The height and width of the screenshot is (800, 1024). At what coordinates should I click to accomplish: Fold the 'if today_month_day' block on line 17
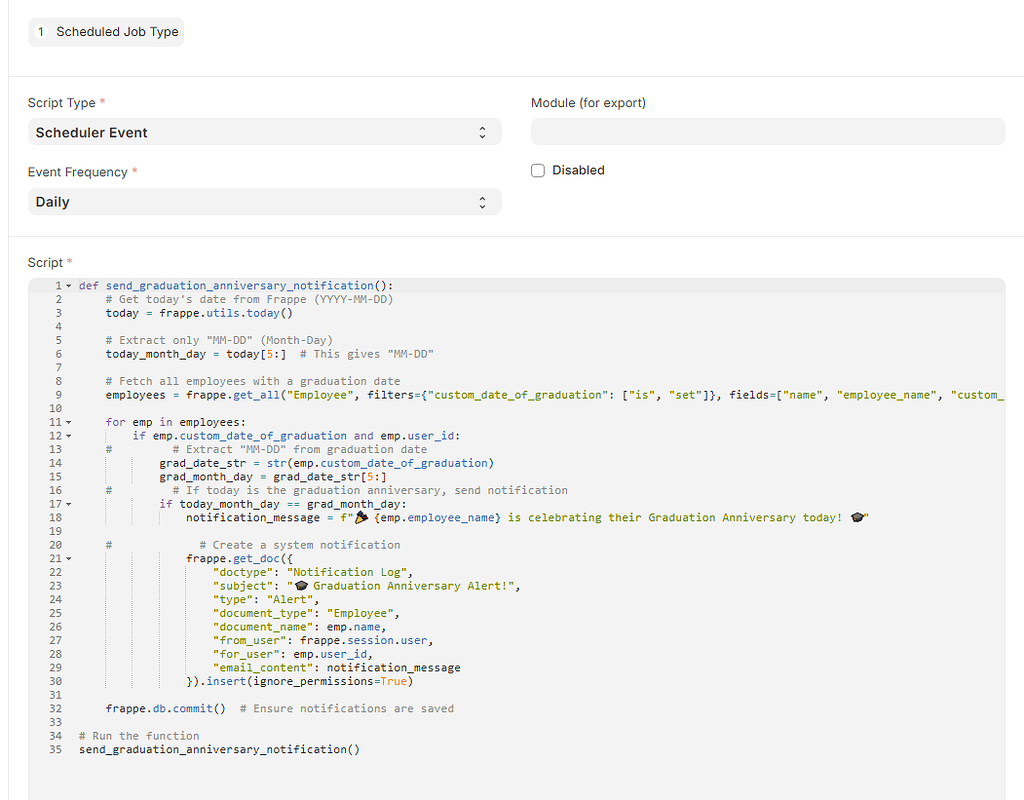(x=68, y=504)
